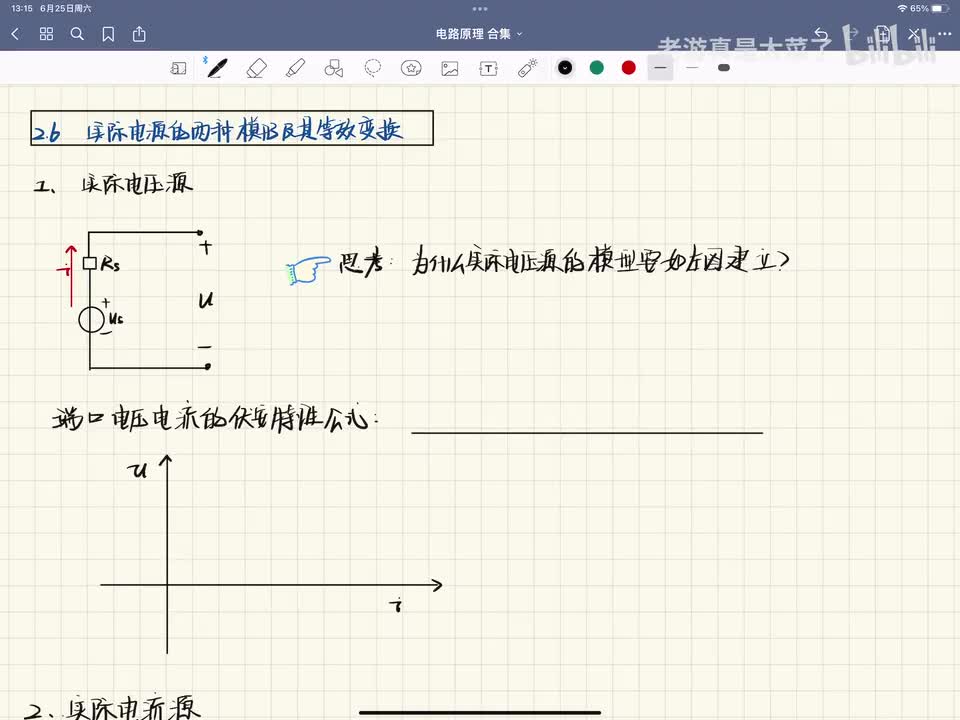Select the thickest stroke thickness

[x=724, y=68]
